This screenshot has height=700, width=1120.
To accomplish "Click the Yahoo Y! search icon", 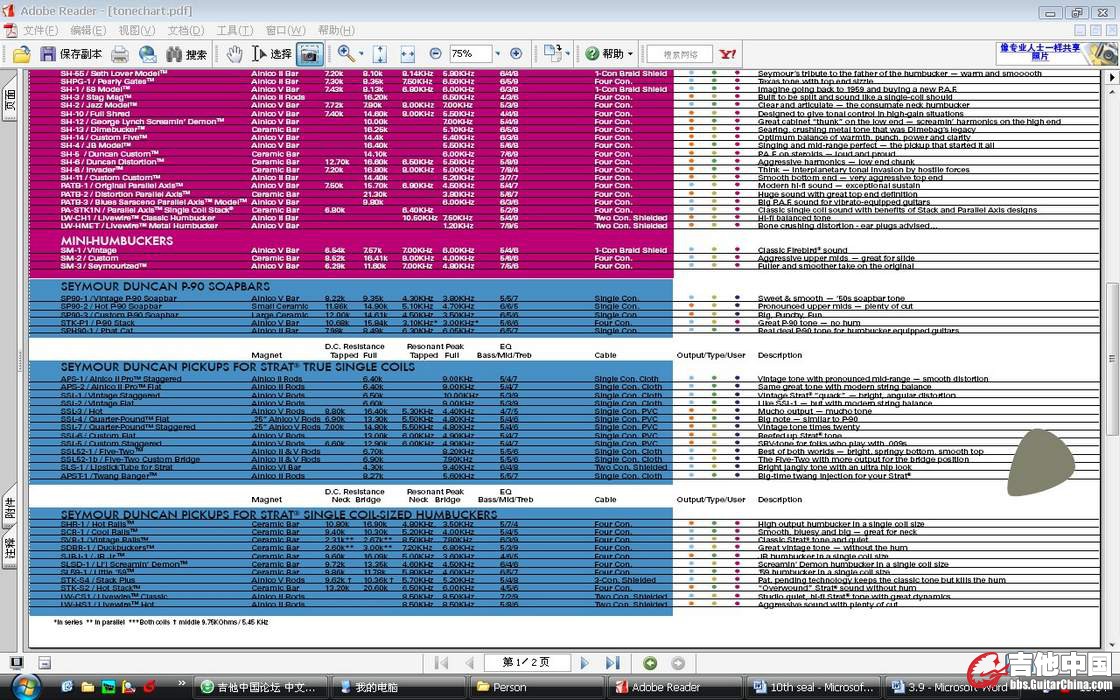I will click(x=727, y=54).
